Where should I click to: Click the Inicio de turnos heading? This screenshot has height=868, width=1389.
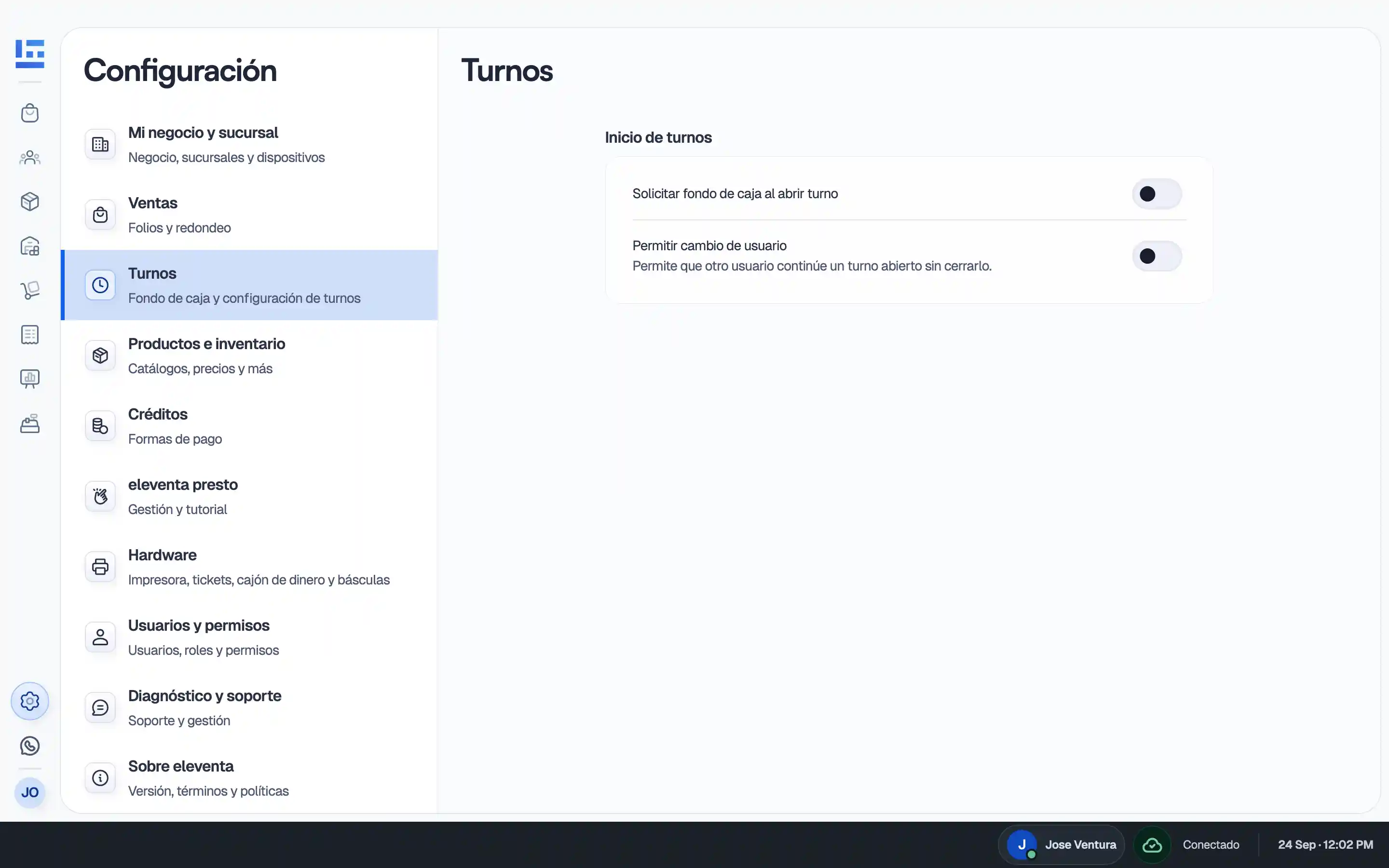[658, 138]
